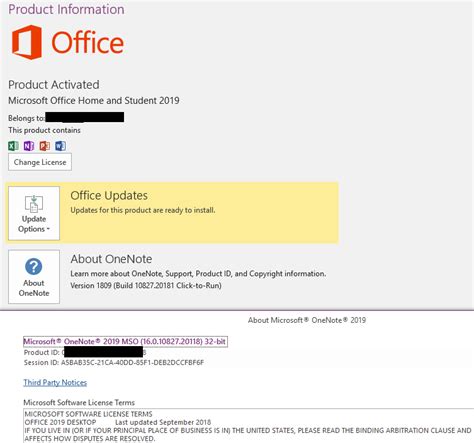Click the 'Belongs to' label

click(26, 118)
